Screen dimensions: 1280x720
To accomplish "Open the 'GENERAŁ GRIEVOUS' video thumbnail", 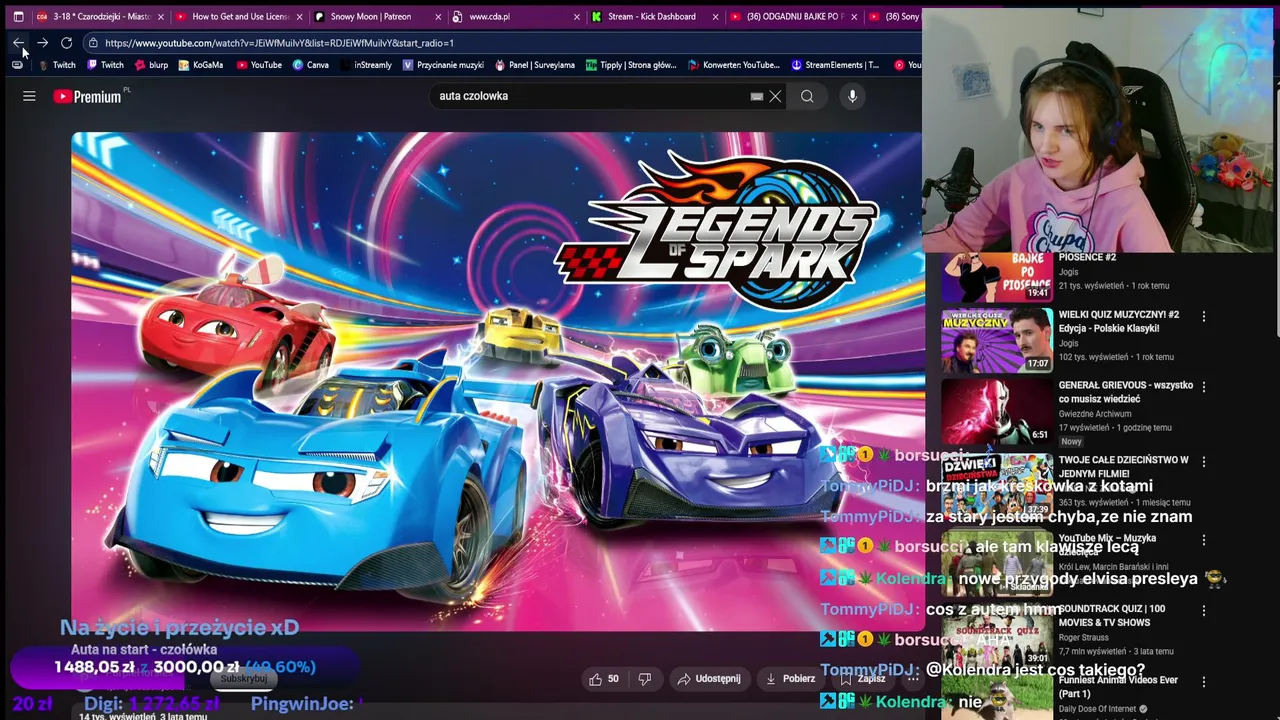I will pos(997,411).
